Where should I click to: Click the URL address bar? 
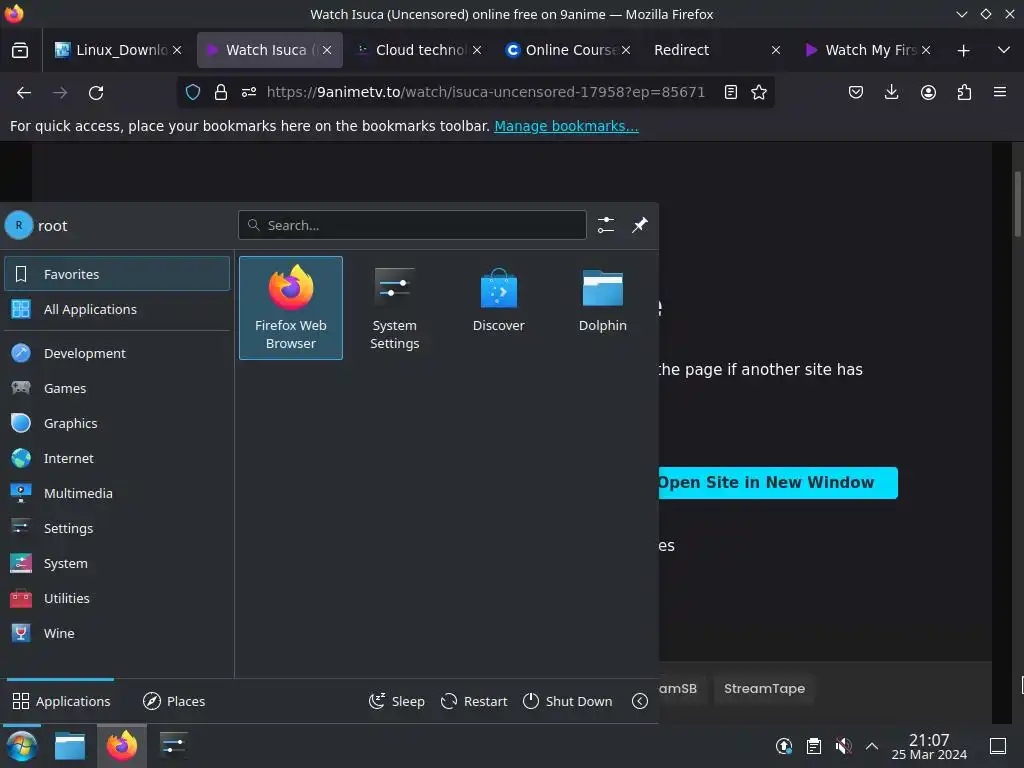coord(486,92)
